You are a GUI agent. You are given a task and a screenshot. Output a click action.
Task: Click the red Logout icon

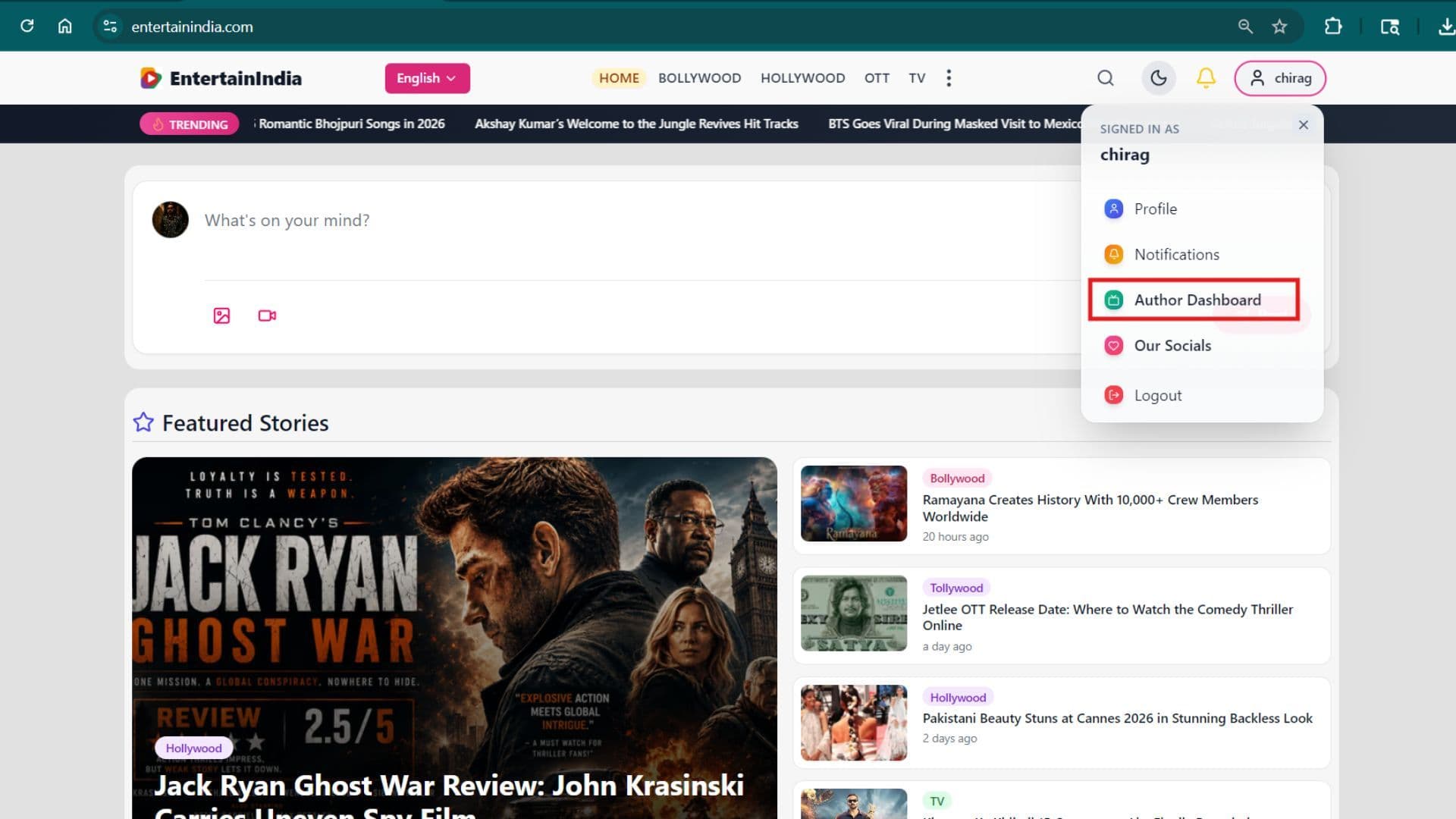[x=1113, y=395]
